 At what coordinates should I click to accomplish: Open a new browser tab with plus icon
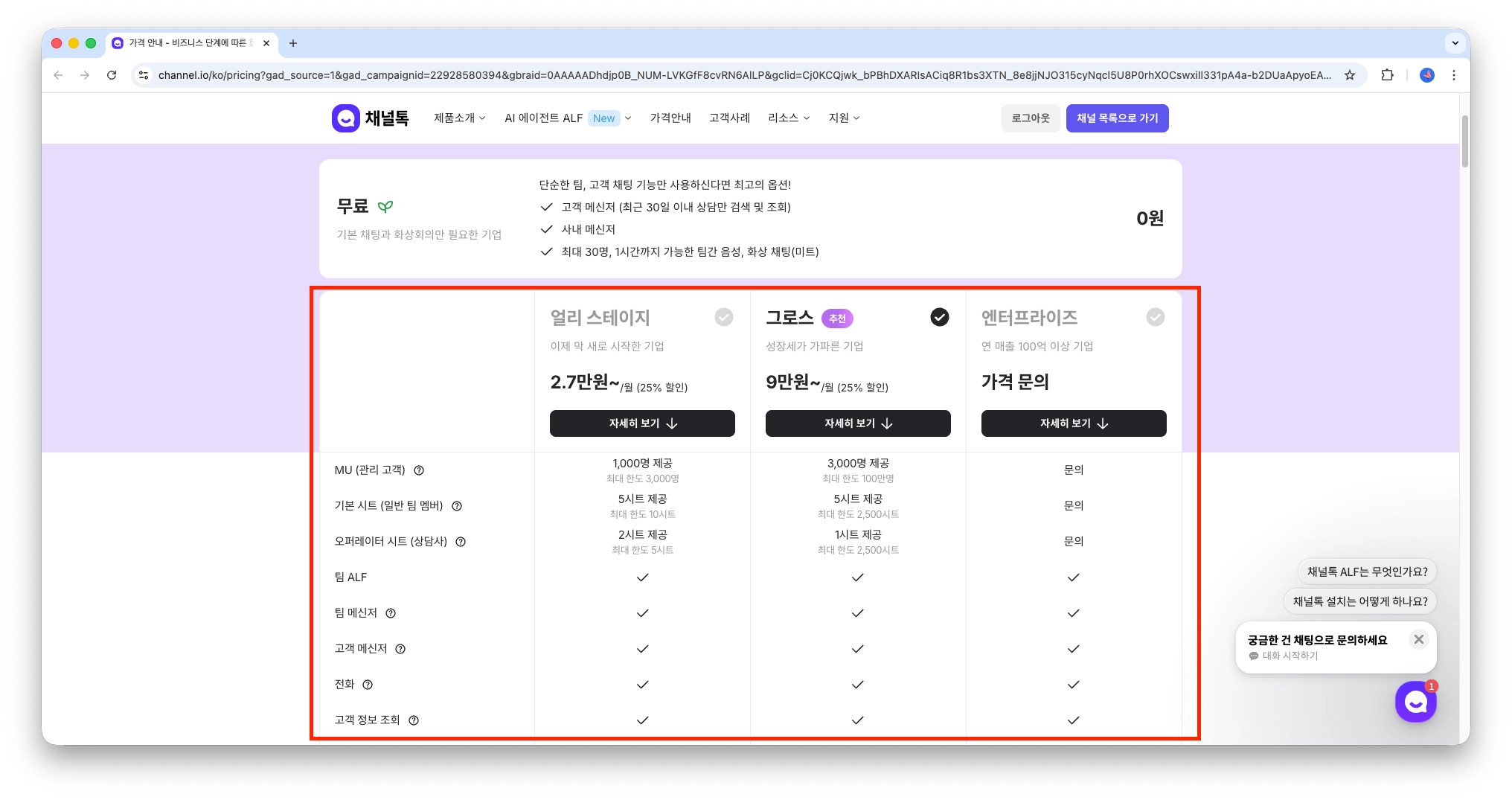(x=293, y=43)
